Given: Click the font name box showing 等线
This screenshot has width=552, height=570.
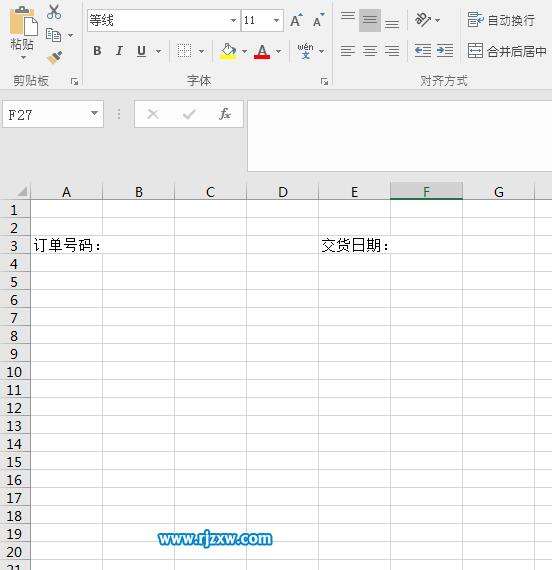Looking at the screenshot, I should (159, 20).
